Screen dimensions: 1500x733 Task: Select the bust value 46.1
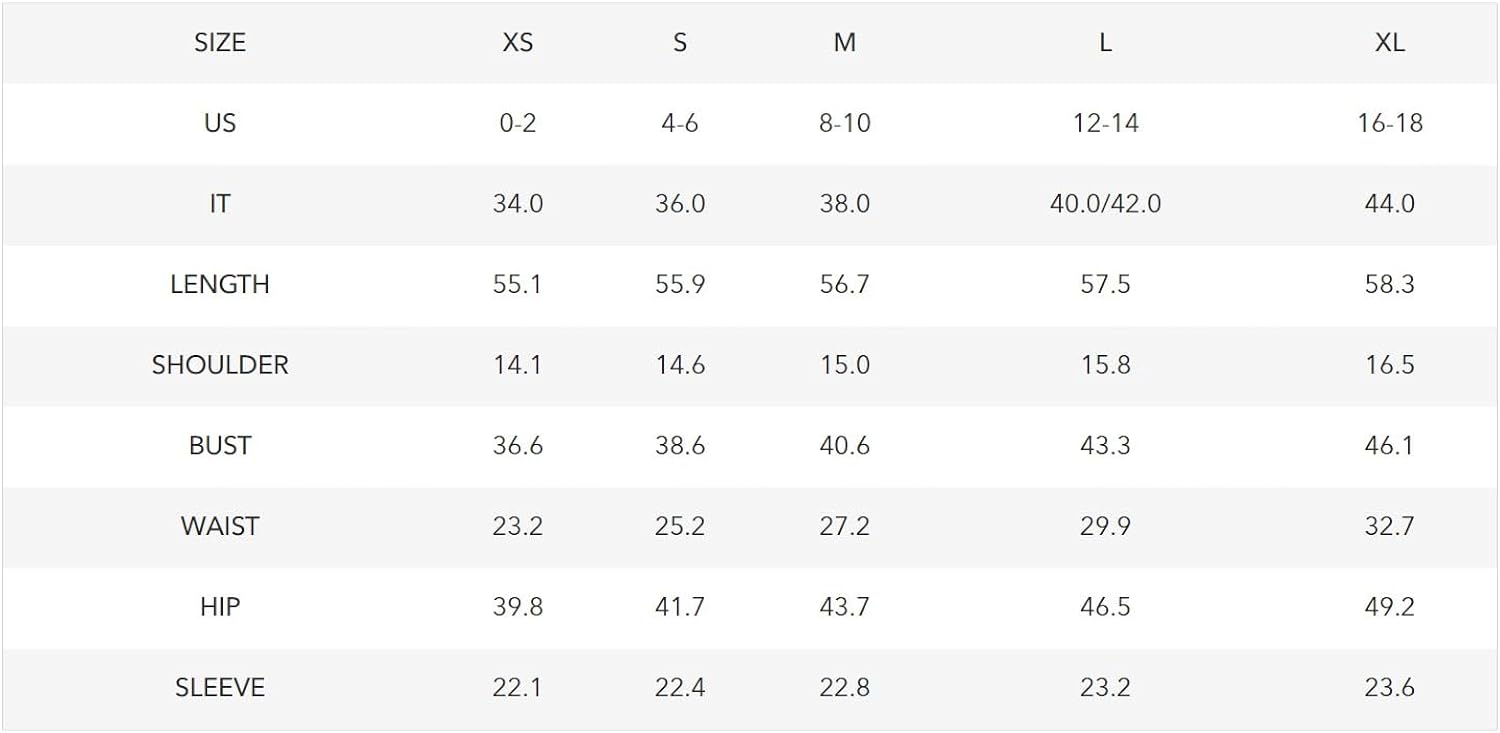tap(1390, 446)
